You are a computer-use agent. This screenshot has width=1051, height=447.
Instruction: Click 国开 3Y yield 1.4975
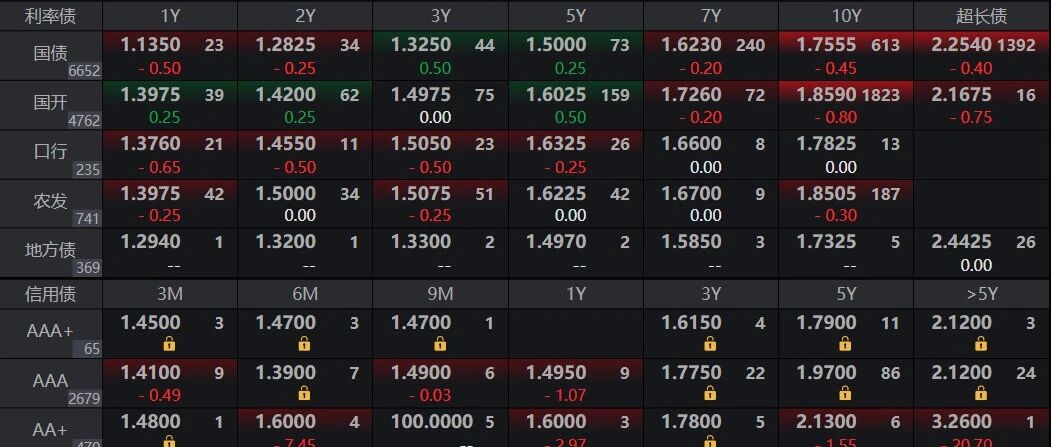pos(421,94)
